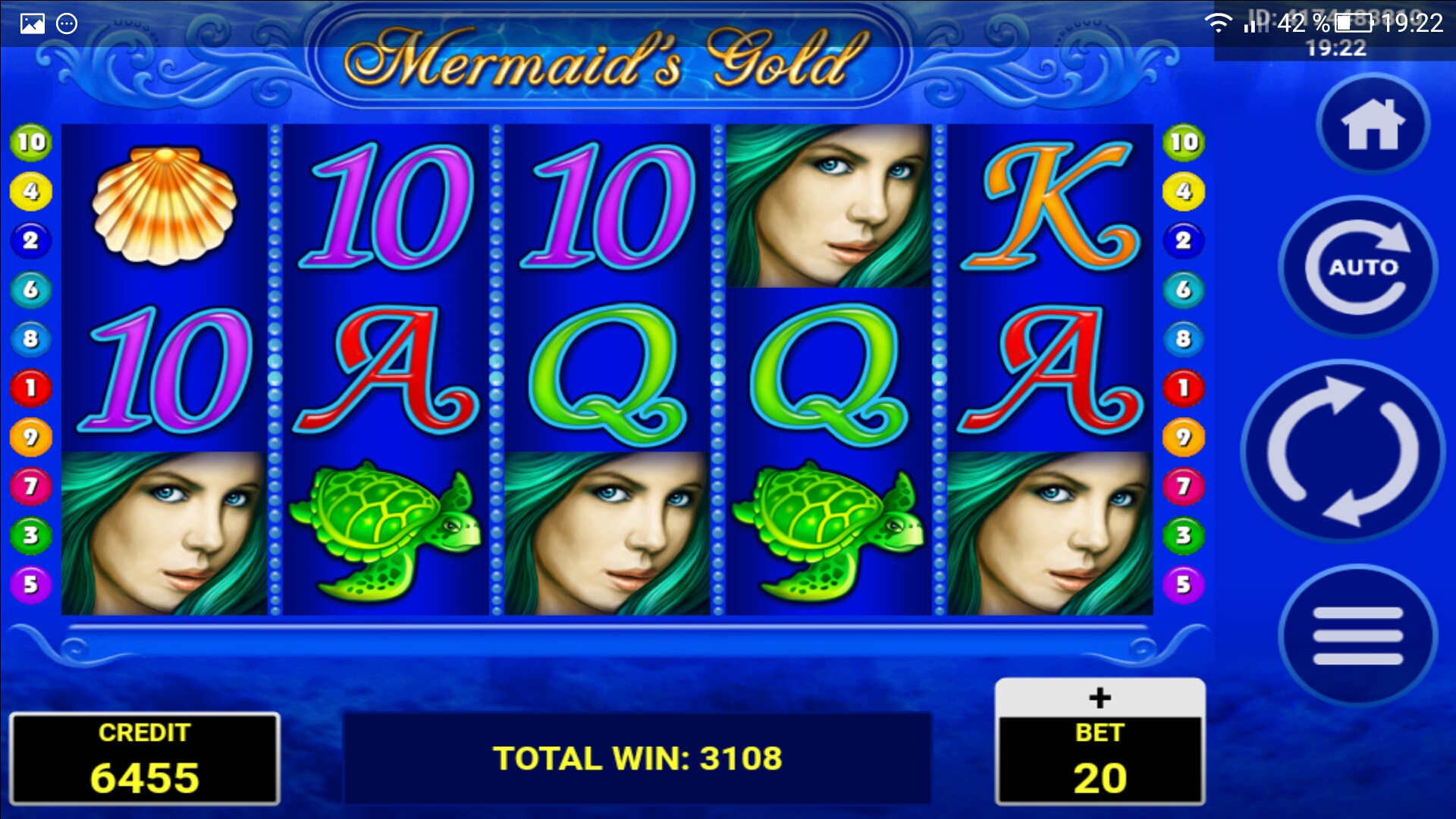This screenshot has width=1456, height=819.
Task: Click the mermaid symbol atop fourth reel
Action: [x=828, y=206]
